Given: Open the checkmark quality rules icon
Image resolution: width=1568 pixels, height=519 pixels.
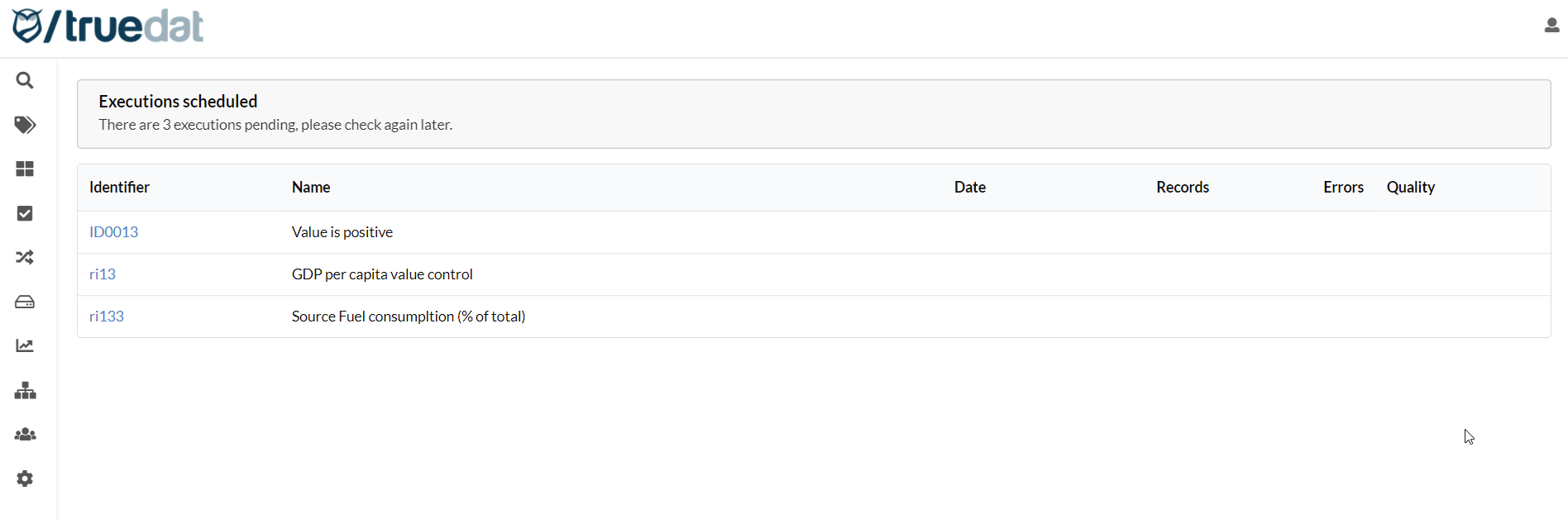Looking at the screenshot, I should pyautogui.click(x=25, y=213).
